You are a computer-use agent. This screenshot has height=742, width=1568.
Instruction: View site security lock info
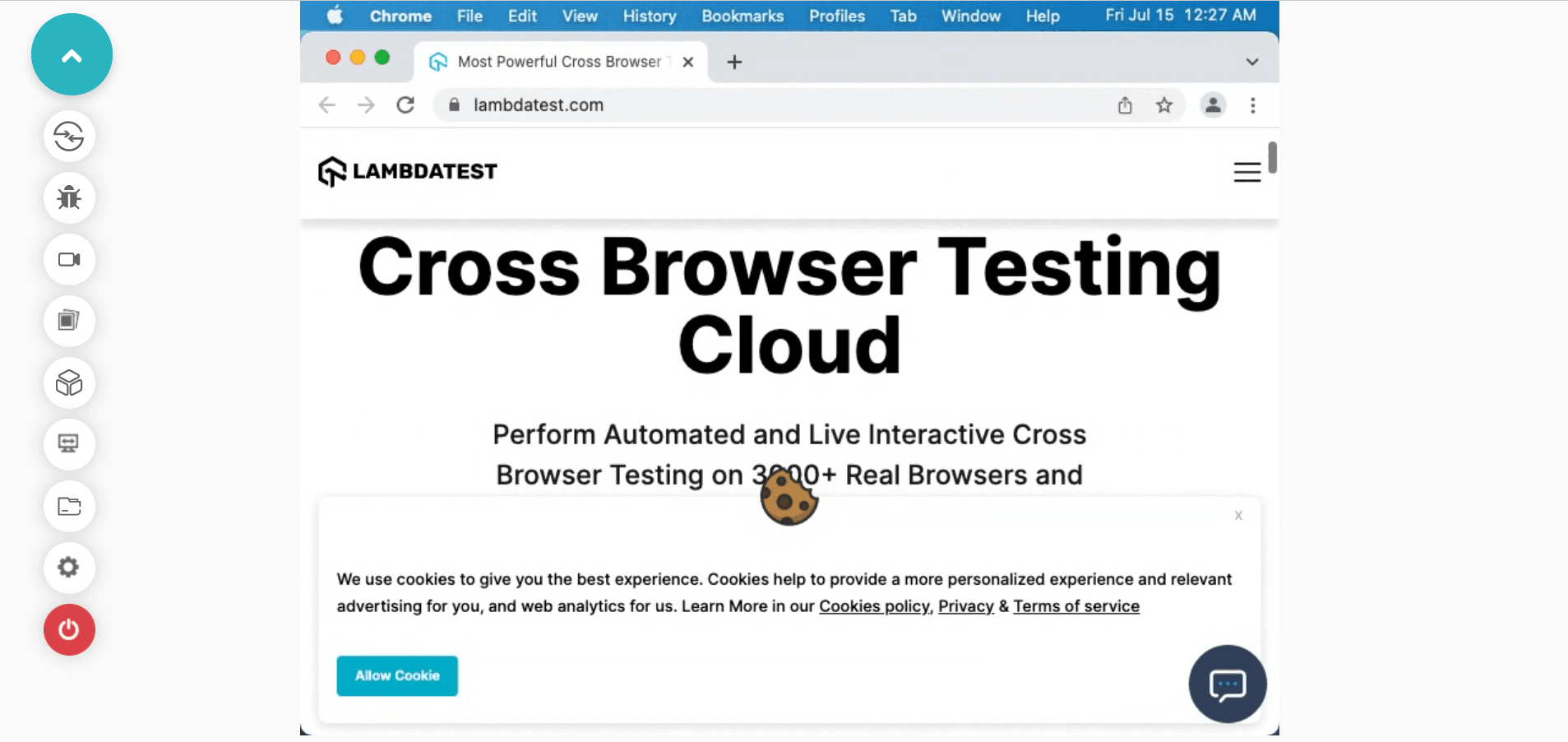point(454,105)
